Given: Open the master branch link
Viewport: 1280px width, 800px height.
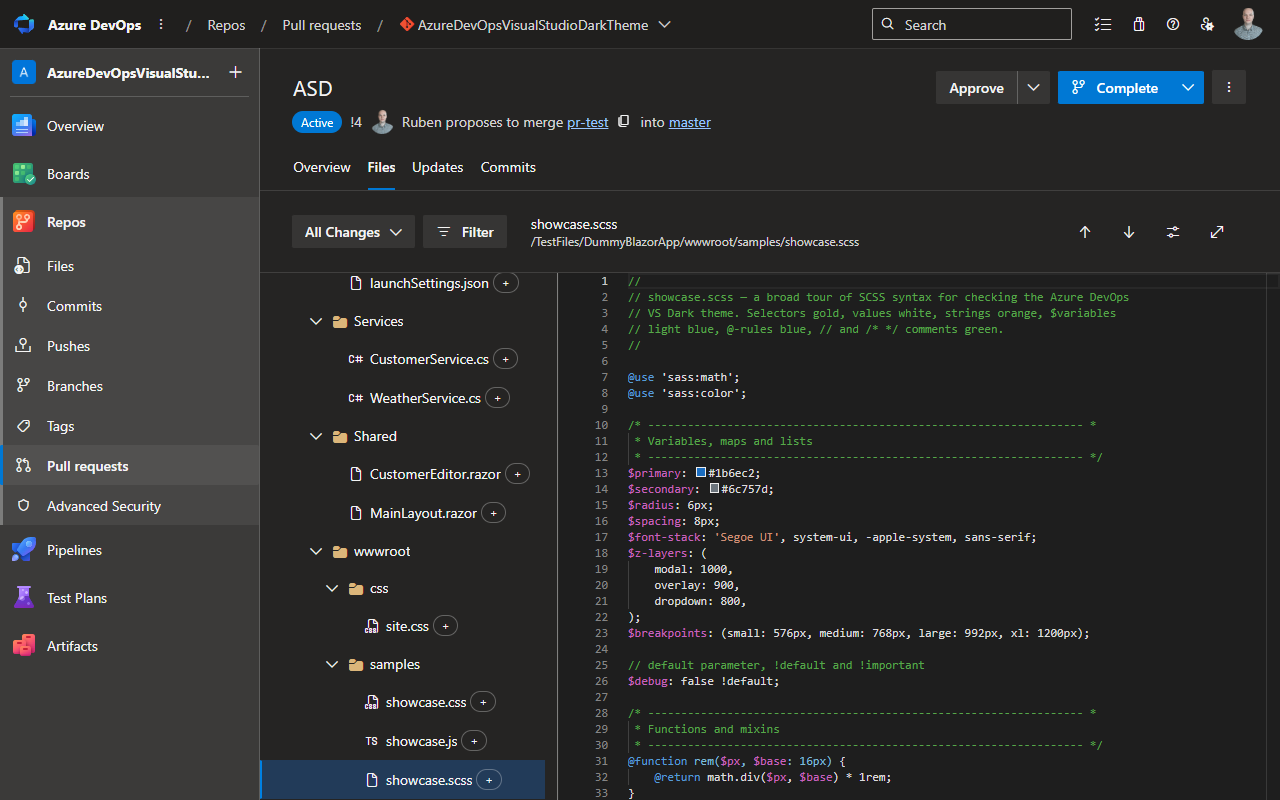Looking at the screenshot, I should point(690,122).
